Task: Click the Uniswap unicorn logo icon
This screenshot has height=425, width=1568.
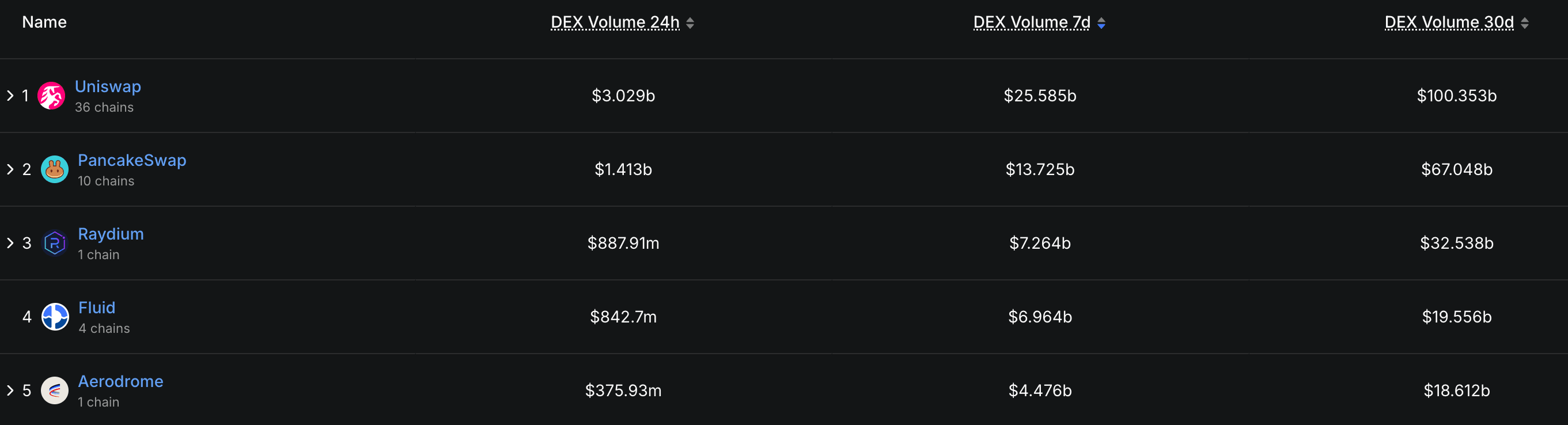Action: [51, 96]
